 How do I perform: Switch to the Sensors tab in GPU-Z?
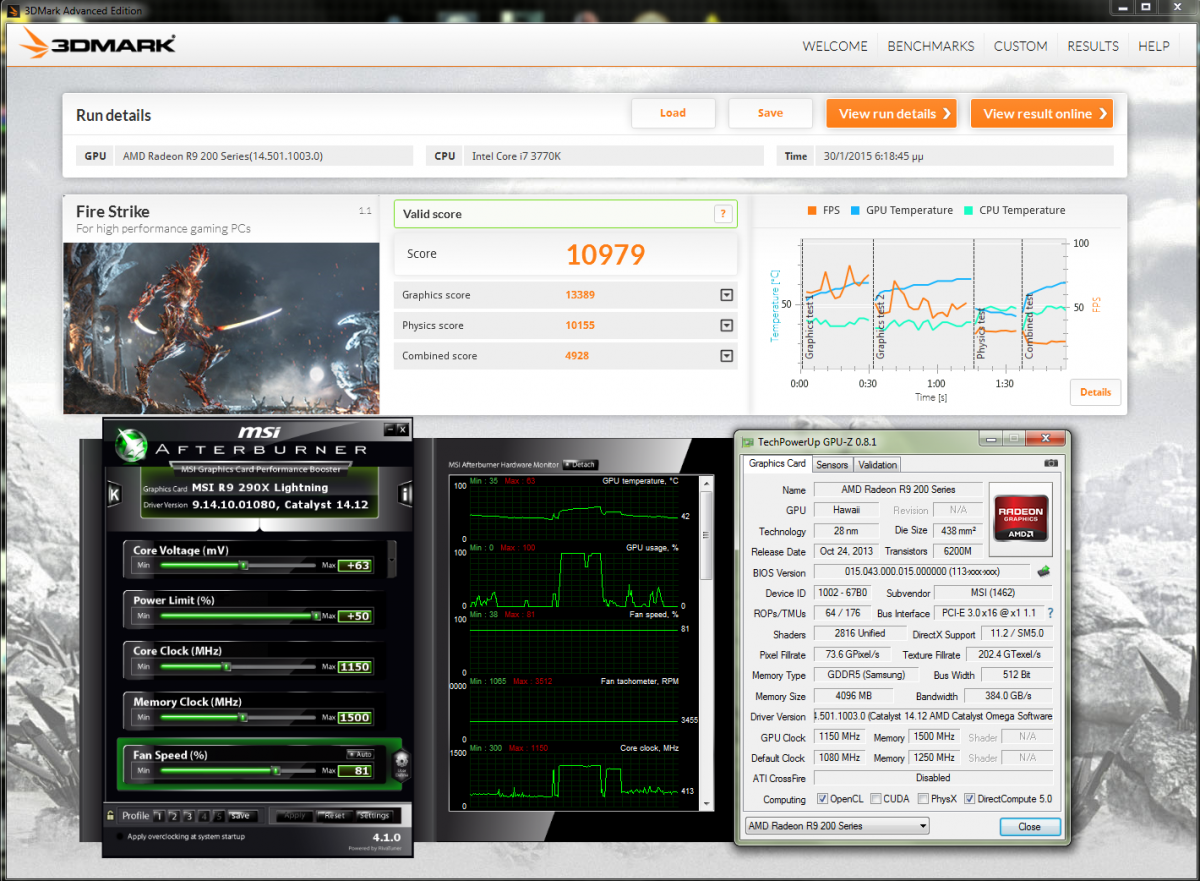(x=832, y=464)
